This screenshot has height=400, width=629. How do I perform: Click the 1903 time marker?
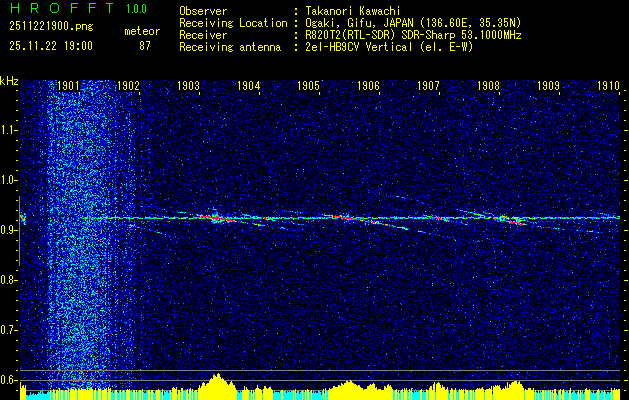(x=189, y=85)
